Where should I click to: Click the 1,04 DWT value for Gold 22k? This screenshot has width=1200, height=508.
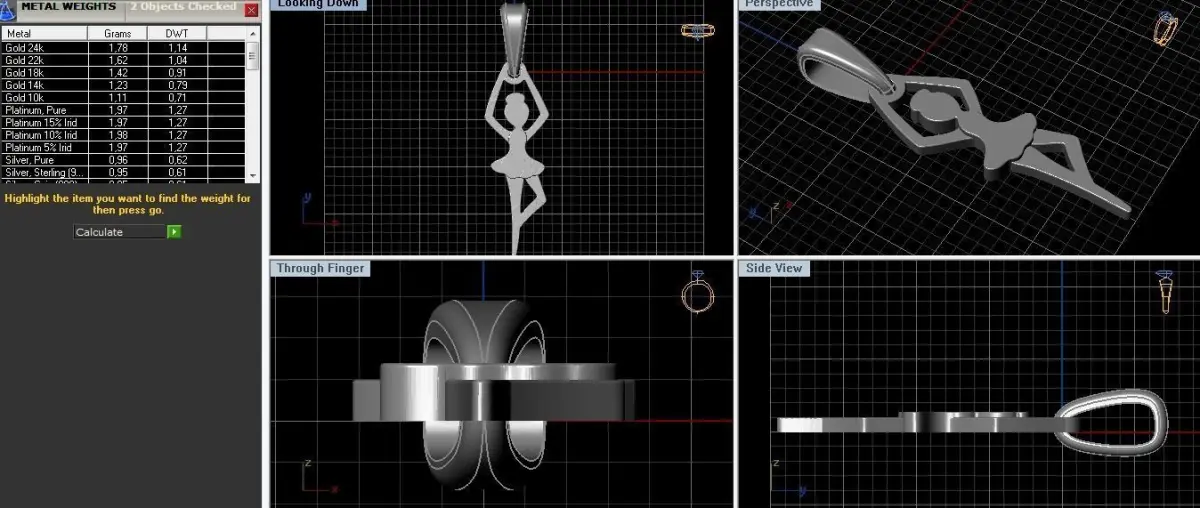pyautogui.click(x=177, y=60)
